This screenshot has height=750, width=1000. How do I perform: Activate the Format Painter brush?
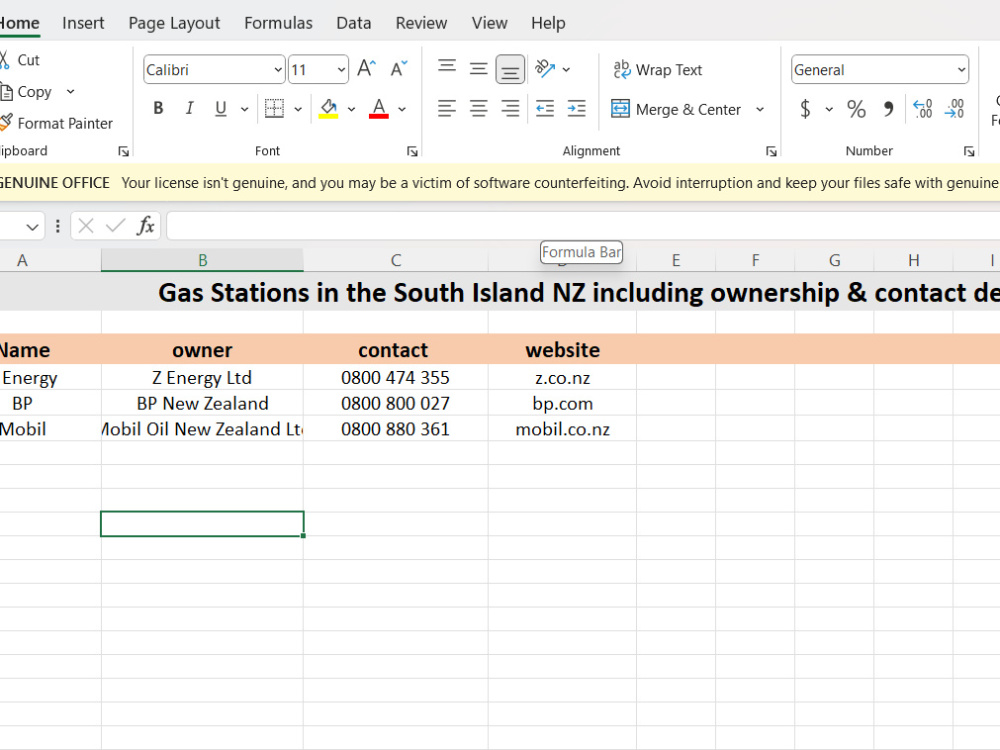point(6,122)
